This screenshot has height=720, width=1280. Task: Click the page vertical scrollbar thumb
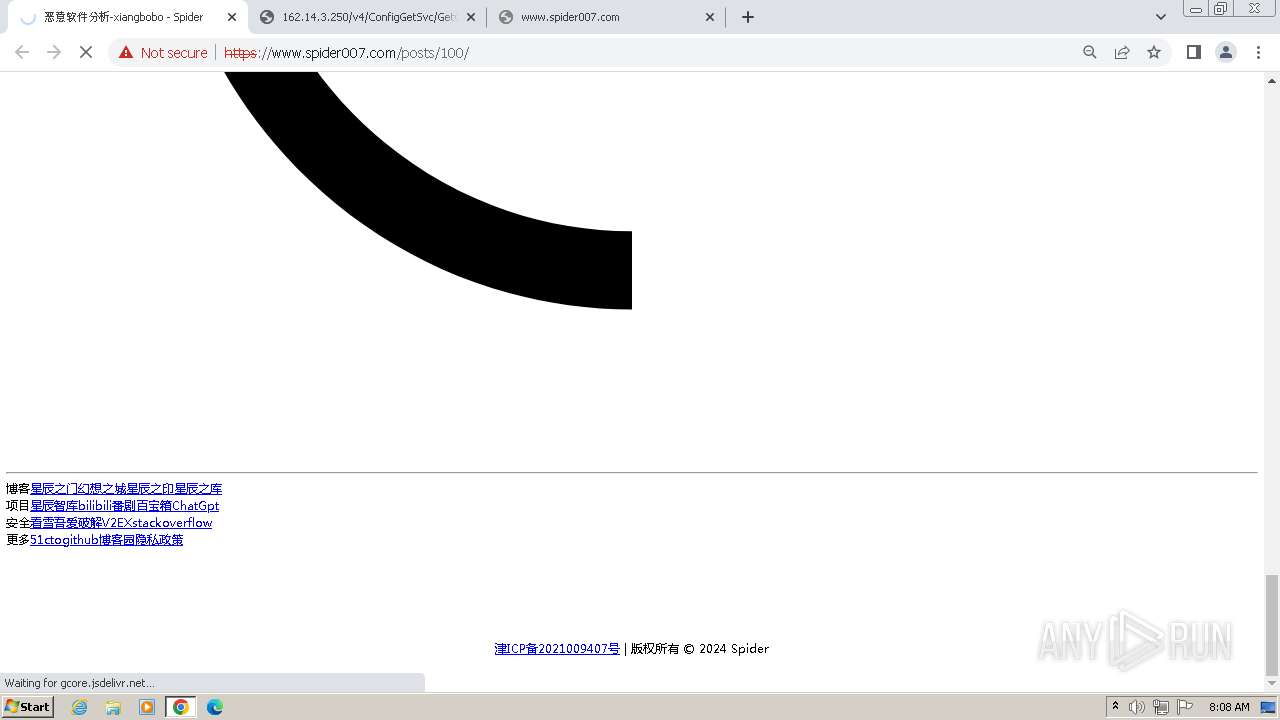(x=1272, y=625)
